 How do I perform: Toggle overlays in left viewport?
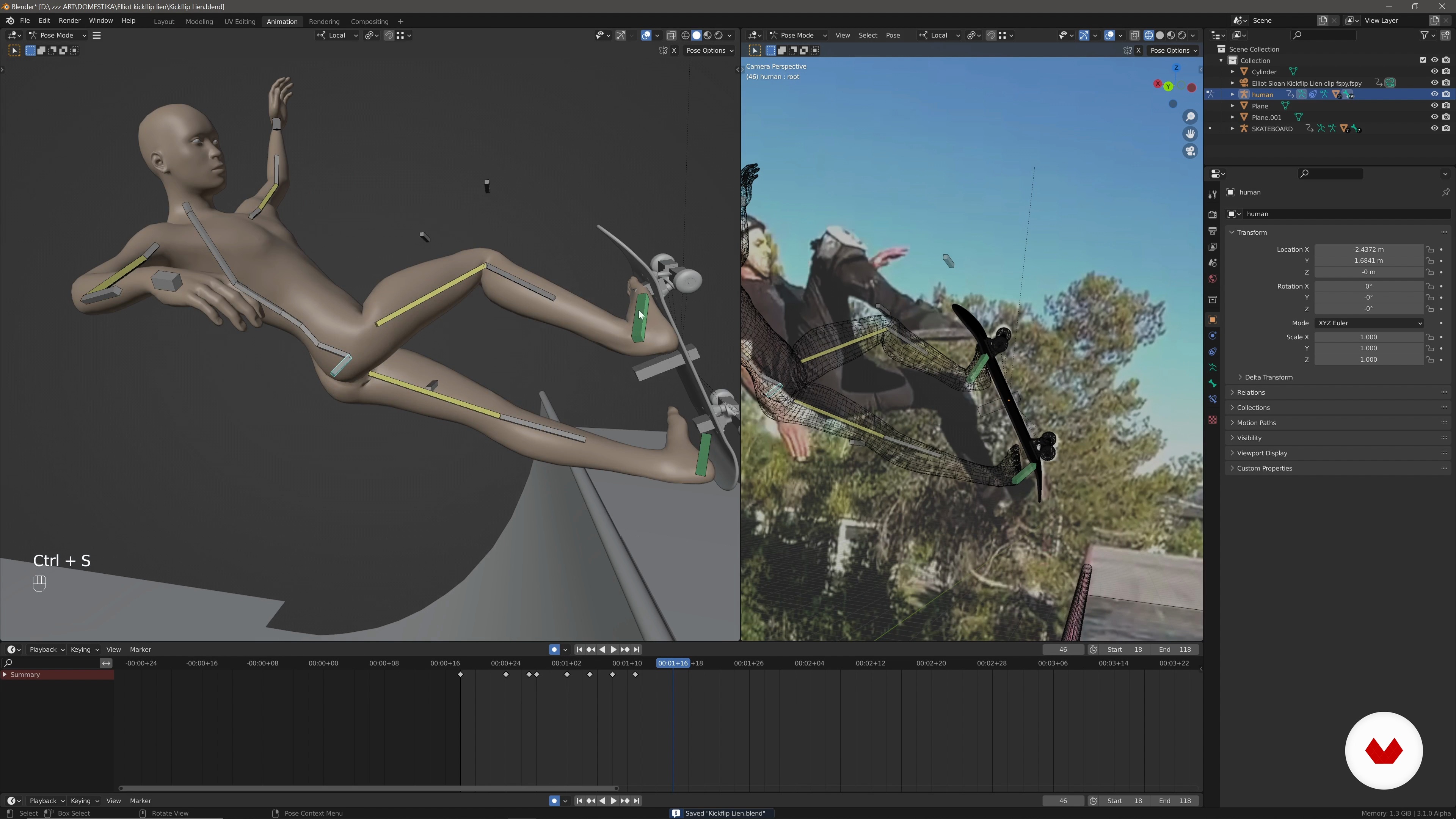tap(646, 35)
